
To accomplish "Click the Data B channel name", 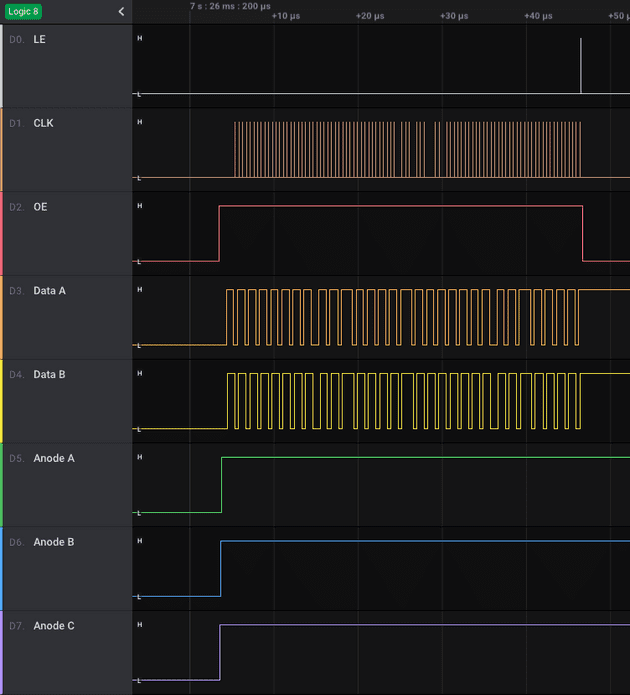I will coord(50,375).
